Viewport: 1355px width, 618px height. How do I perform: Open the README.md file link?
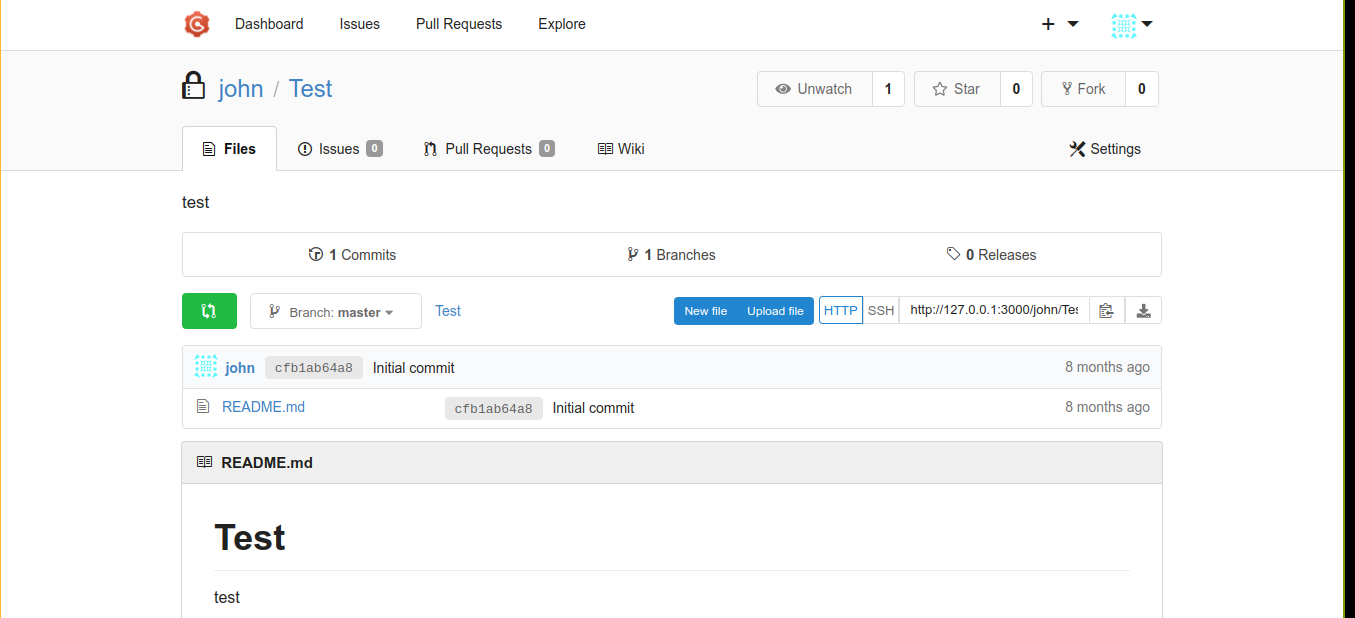pos(263,407)
